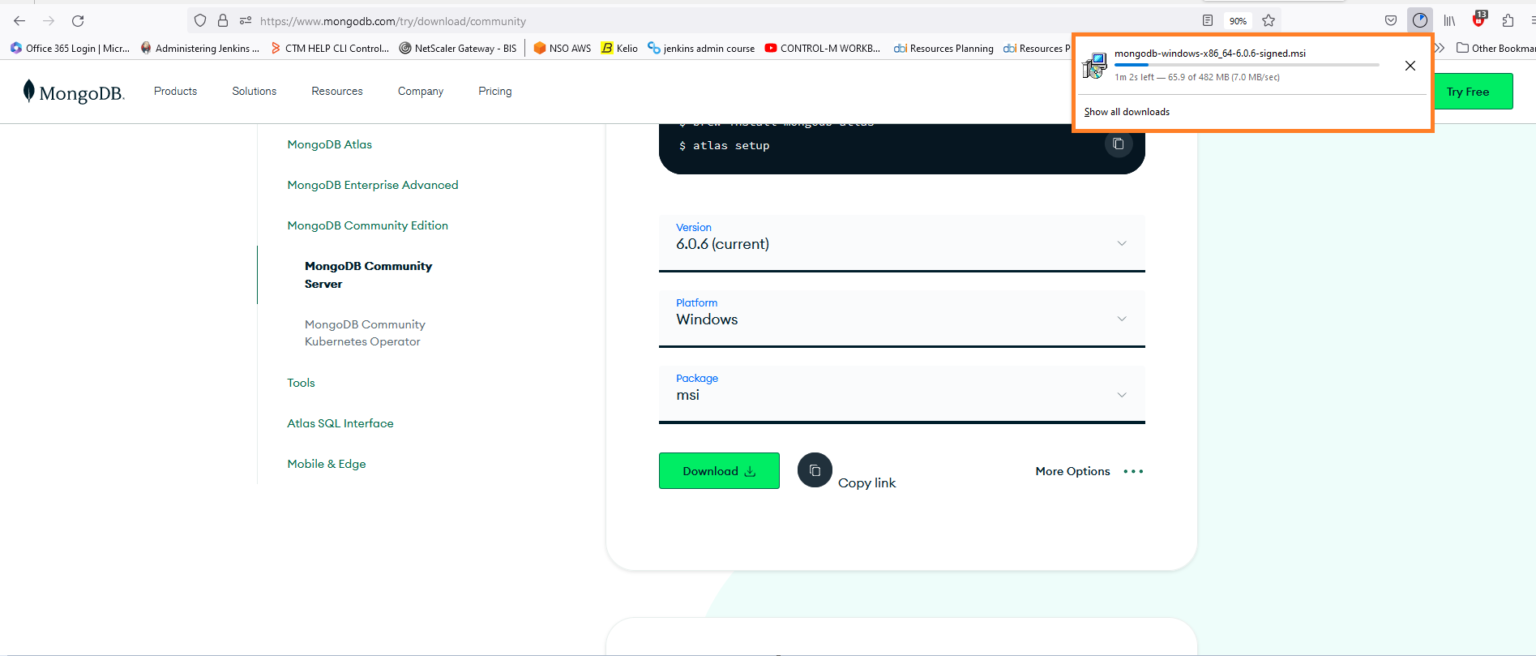The width and height of the screenshot is (1536, 656).
Task: Open the Products menu
Action: point(175,91)
